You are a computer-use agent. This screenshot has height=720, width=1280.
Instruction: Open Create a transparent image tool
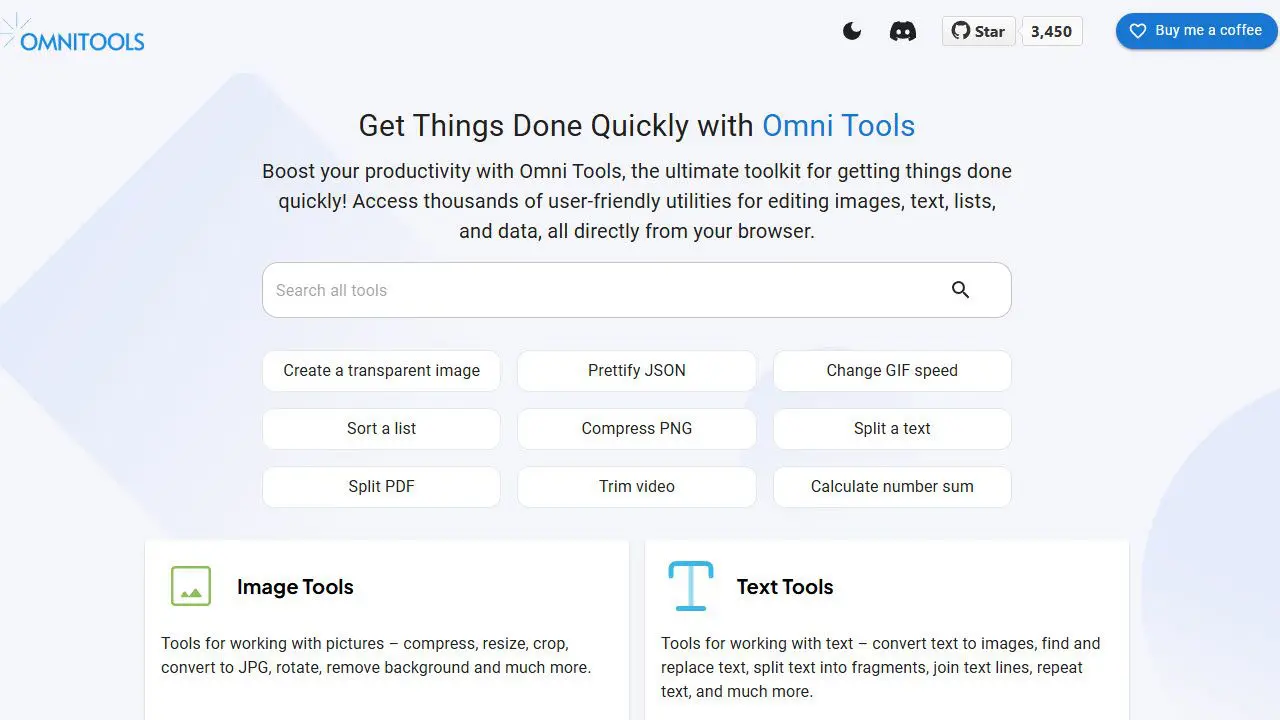click(381, 370)
